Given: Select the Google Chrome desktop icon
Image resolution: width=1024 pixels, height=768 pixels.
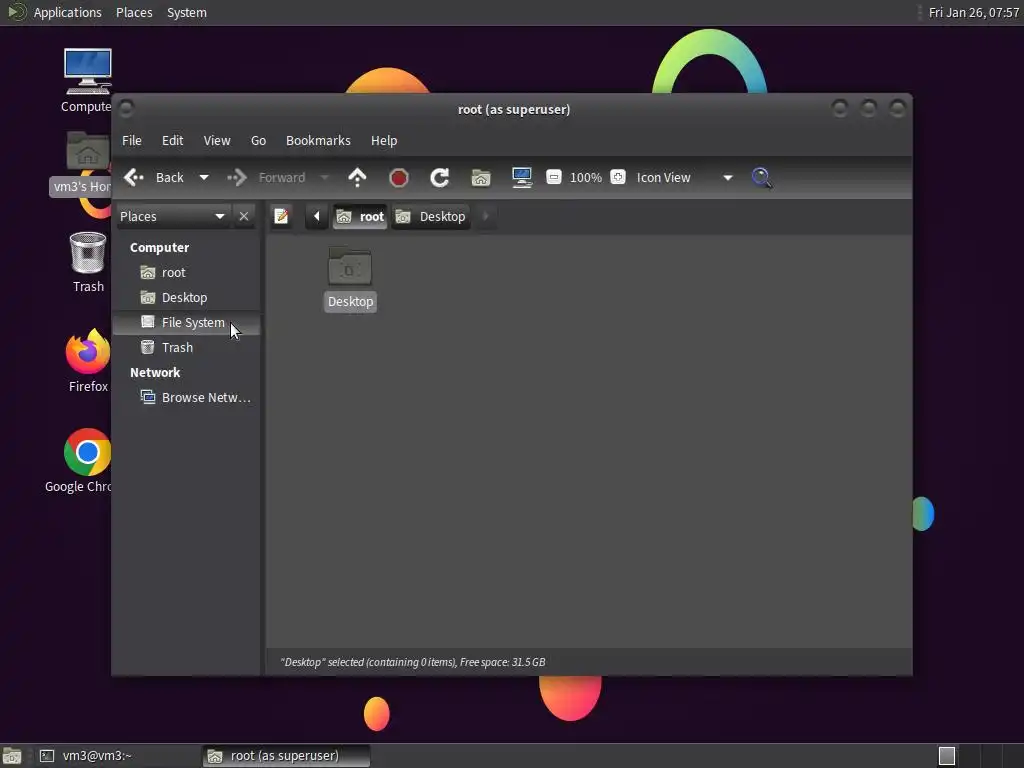Looking at the screenshot, I should (x=78, y=461).
